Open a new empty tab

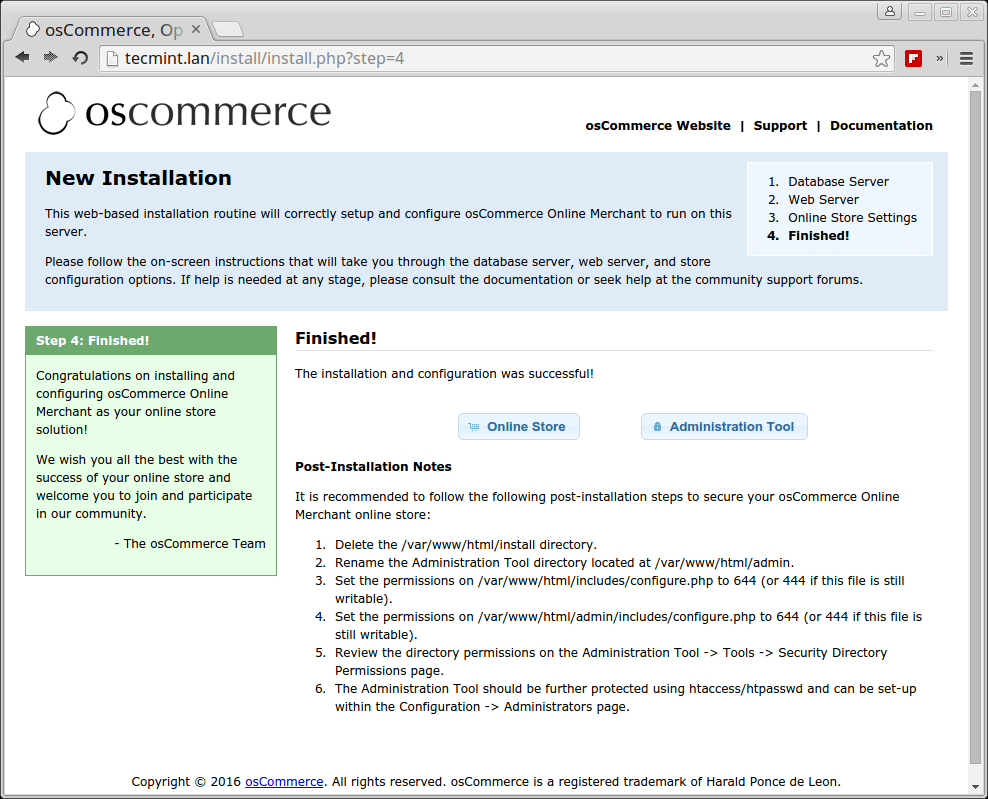[228, 29]
